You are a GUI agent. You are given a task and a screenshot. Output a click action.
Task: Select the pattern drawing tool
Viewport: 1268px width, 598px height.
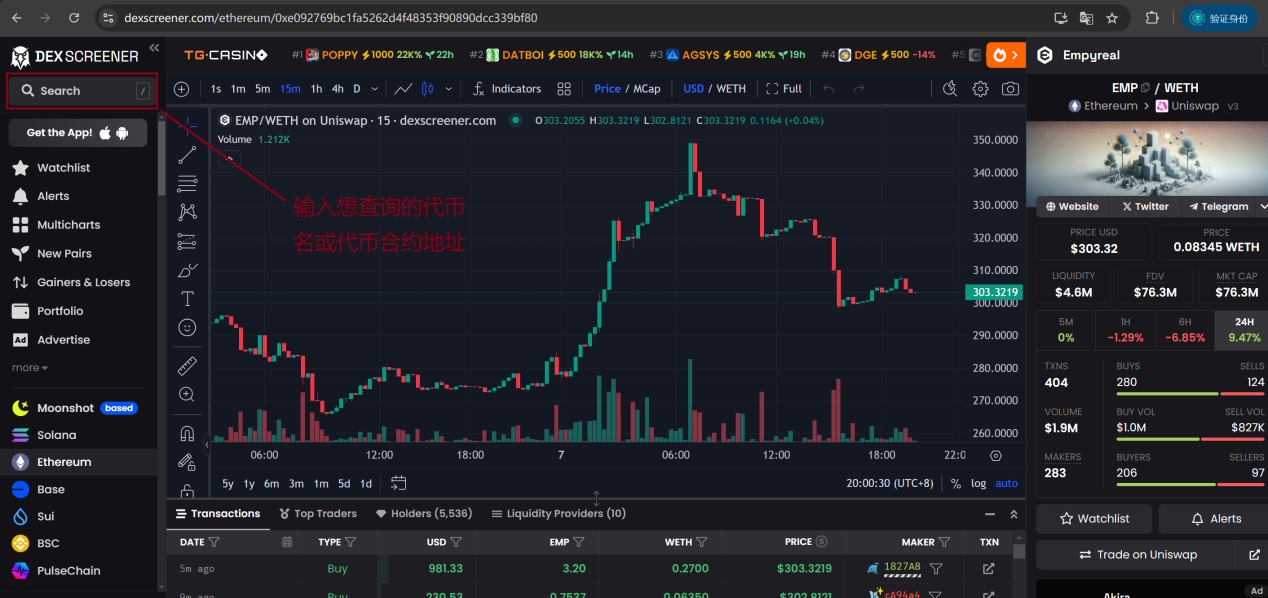[x=187, y=212]
